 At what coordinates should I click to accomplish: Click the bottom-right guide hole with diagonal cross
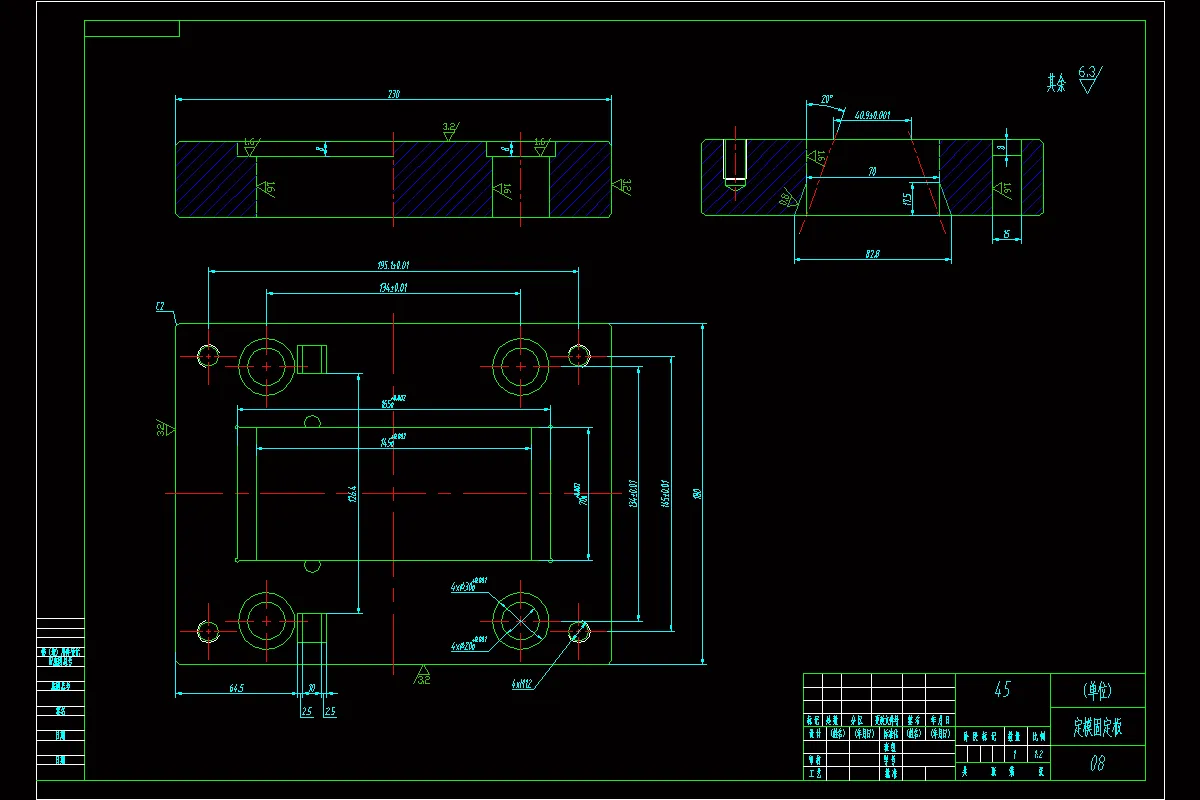[x=521, y=621]
